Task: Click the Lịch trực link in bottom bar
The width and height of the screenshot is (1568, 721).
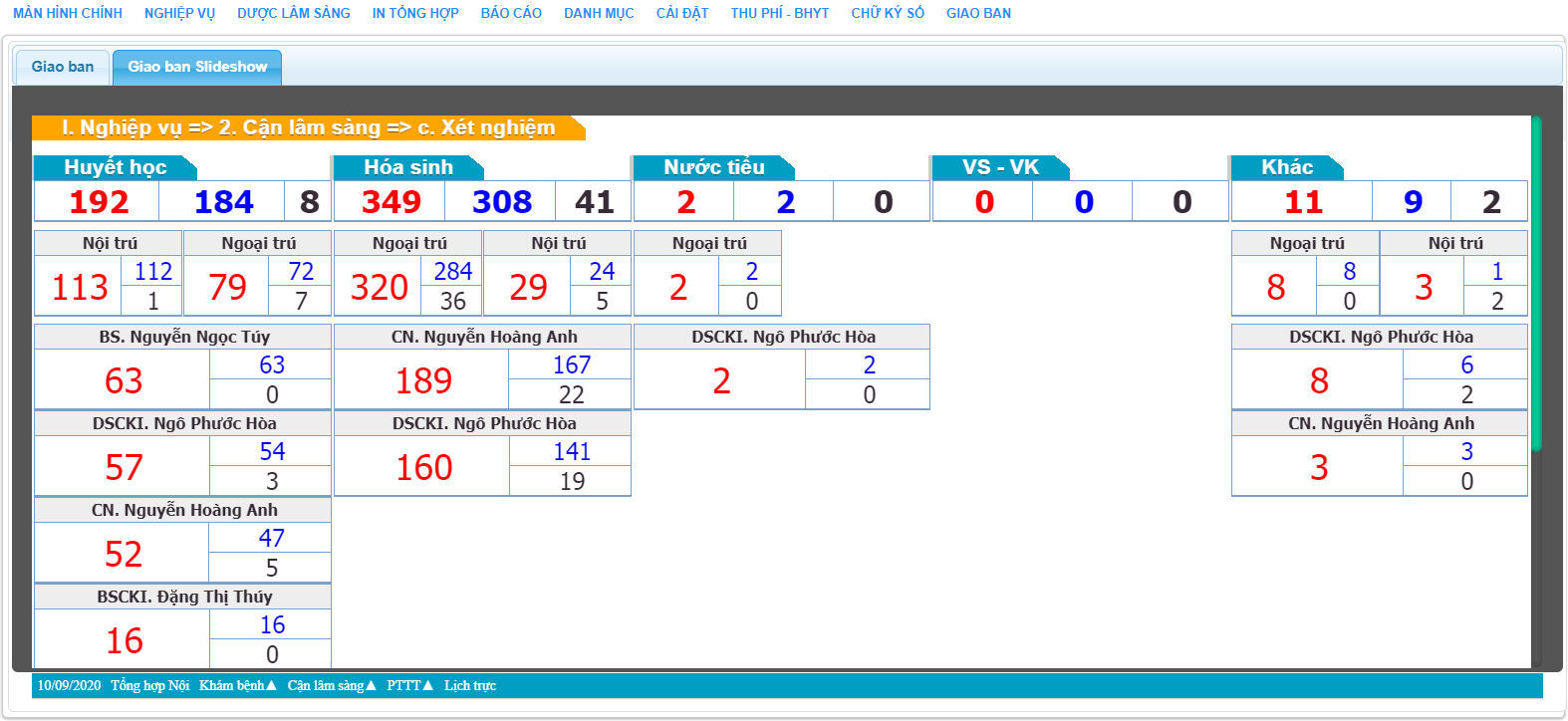Action: click(469, 685)
